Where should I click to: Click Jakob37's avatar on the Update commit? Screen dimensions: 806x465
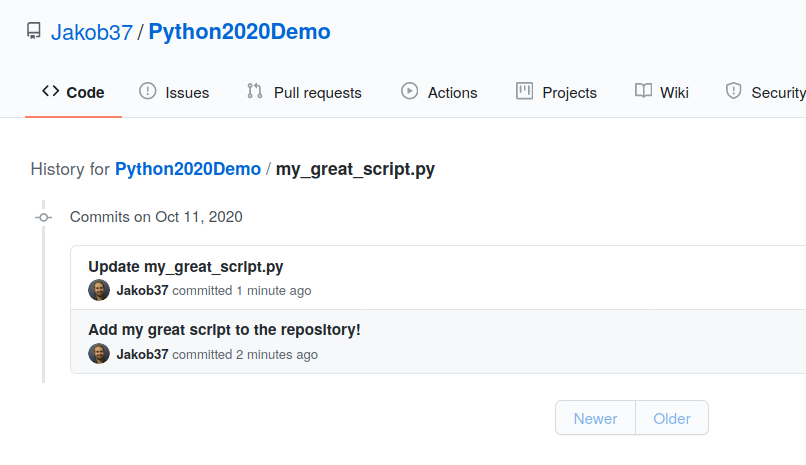point(99,290)
